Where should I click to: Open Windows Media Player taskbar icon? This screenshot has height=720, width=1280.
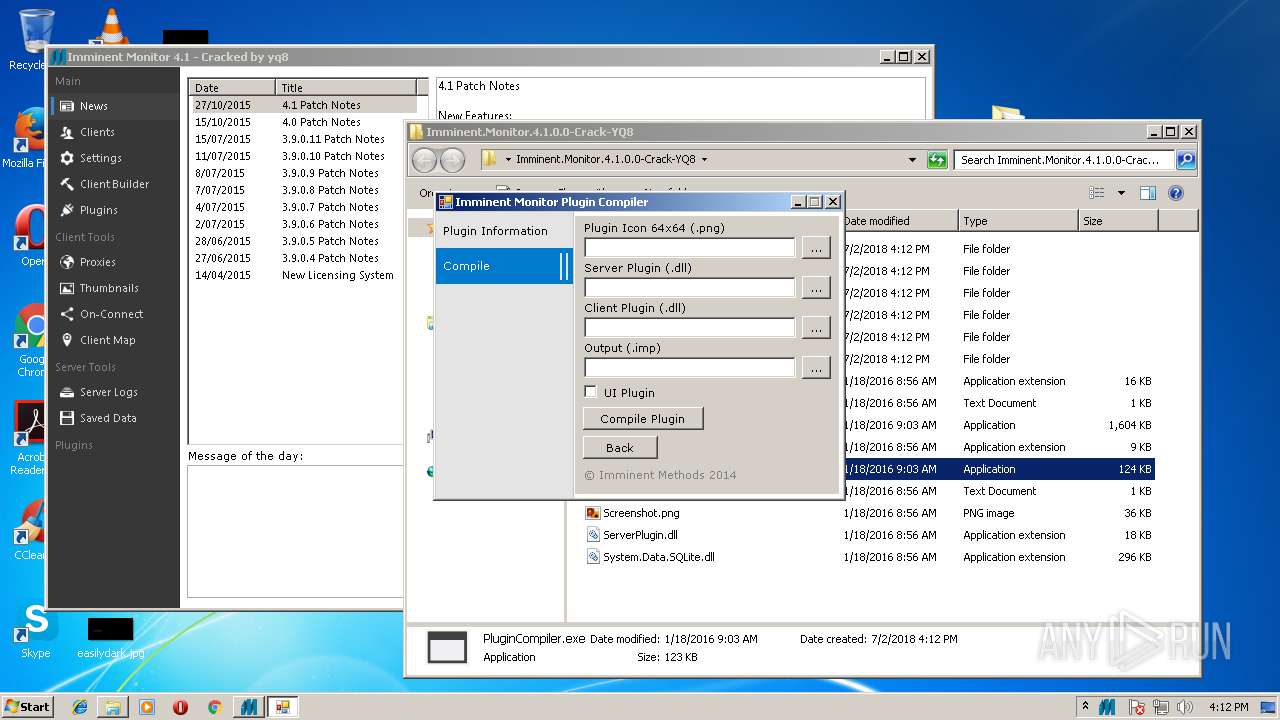[147, 707]
